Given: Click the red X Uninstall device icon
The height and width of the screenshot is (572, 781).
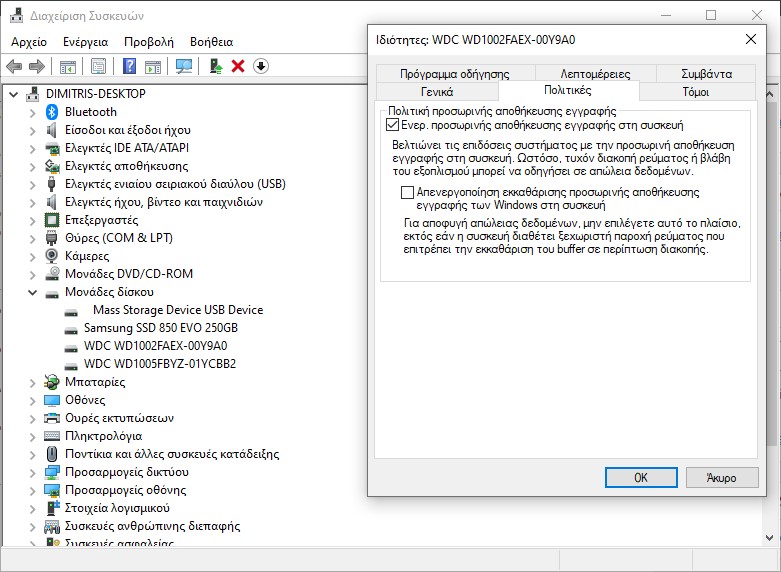Looking at the screenshot, I should click(x=238, y=66).
